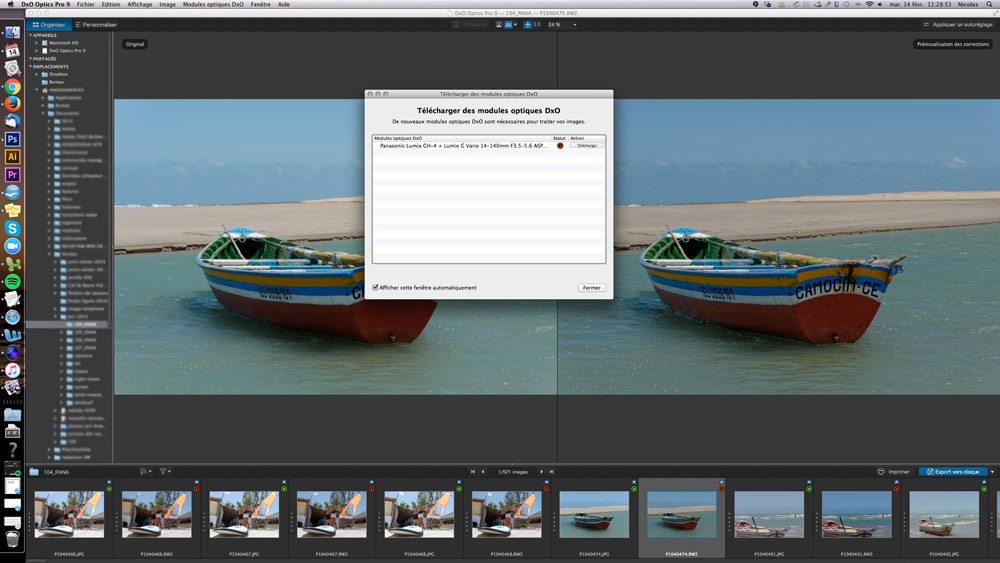Select thumbnail P1040474.JPG
1000x563 pixels.
point(594,515)
